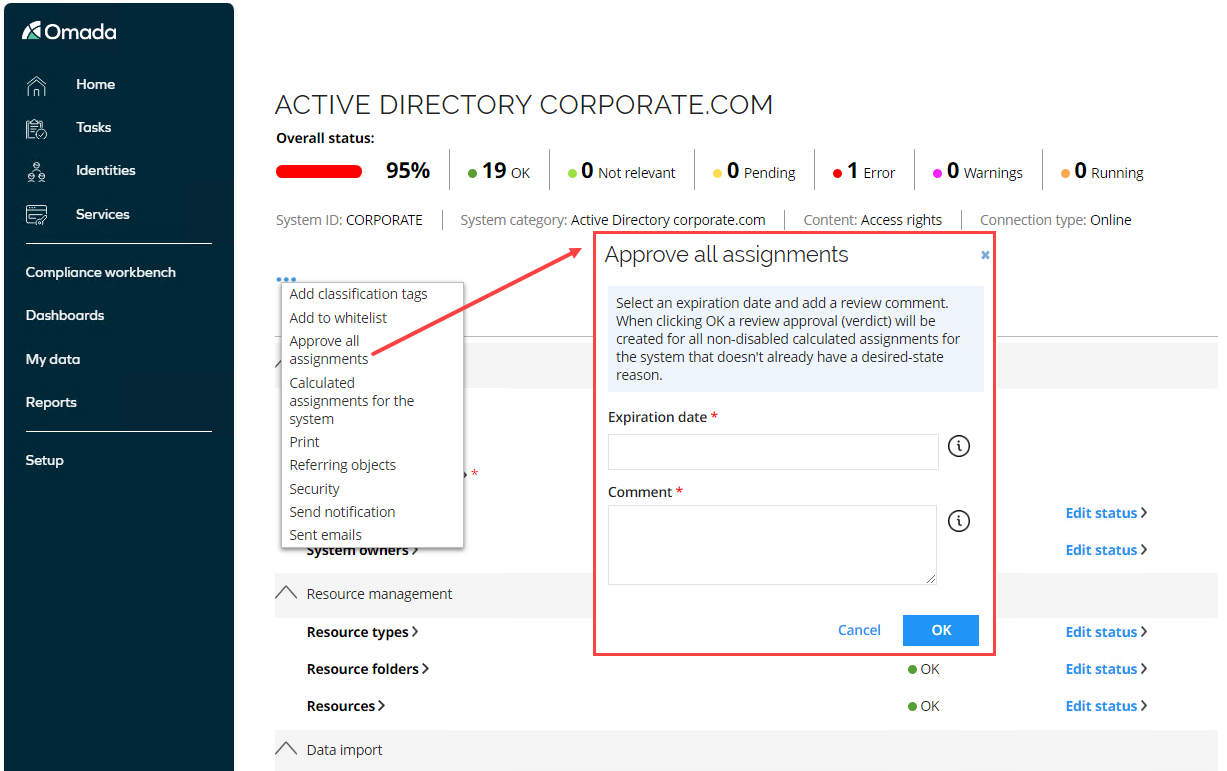Screen dimensions: 1227x771
Task: Click the Services icon in sidebar
Action: [36, 215]
